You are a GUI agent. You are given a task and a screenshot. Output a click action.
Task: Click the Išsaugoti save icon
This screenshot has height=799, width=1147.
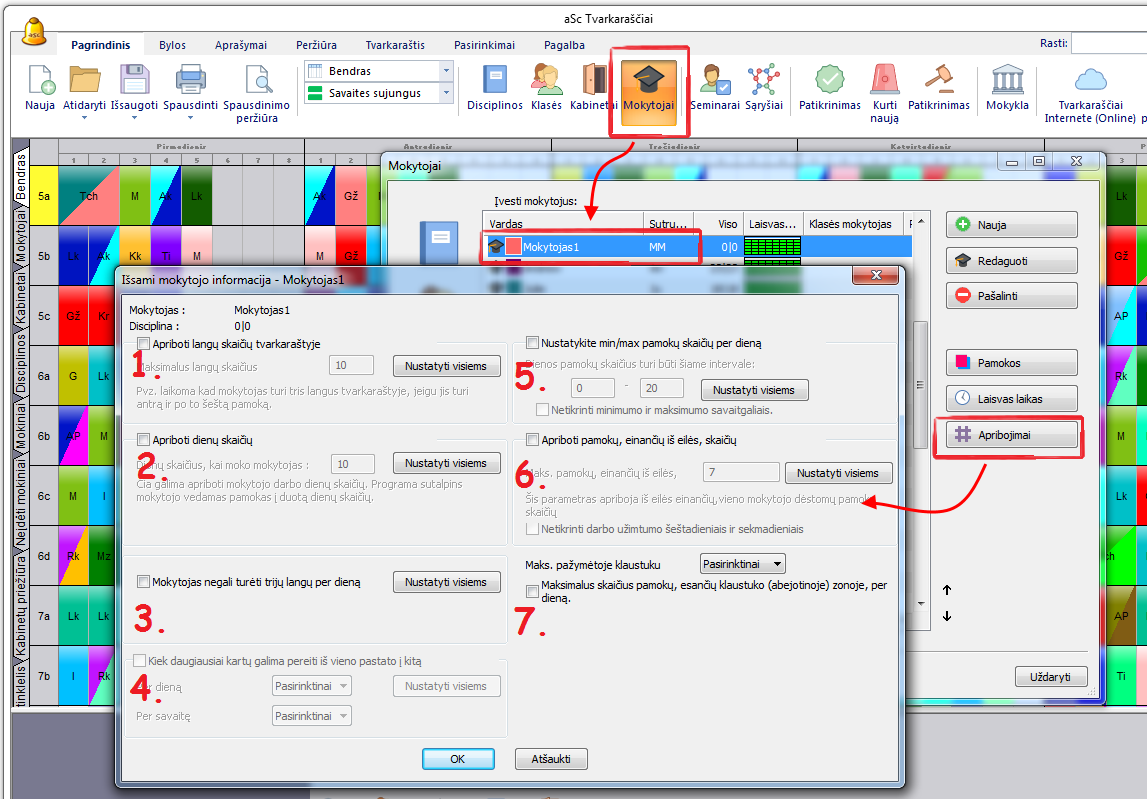(x=134, y=81)
